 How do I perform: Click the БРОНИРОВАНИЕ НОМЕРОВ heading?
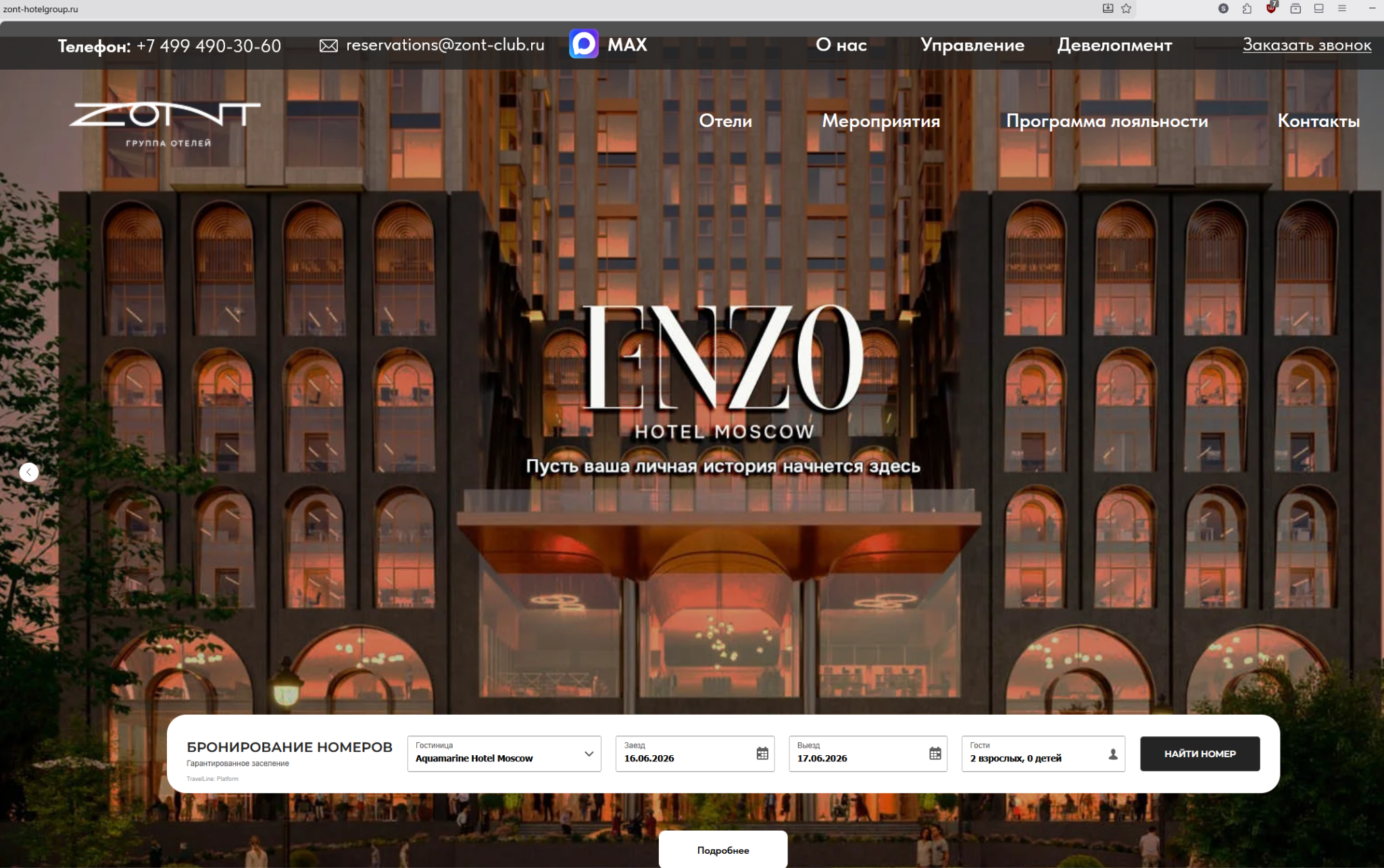(289, 747)
